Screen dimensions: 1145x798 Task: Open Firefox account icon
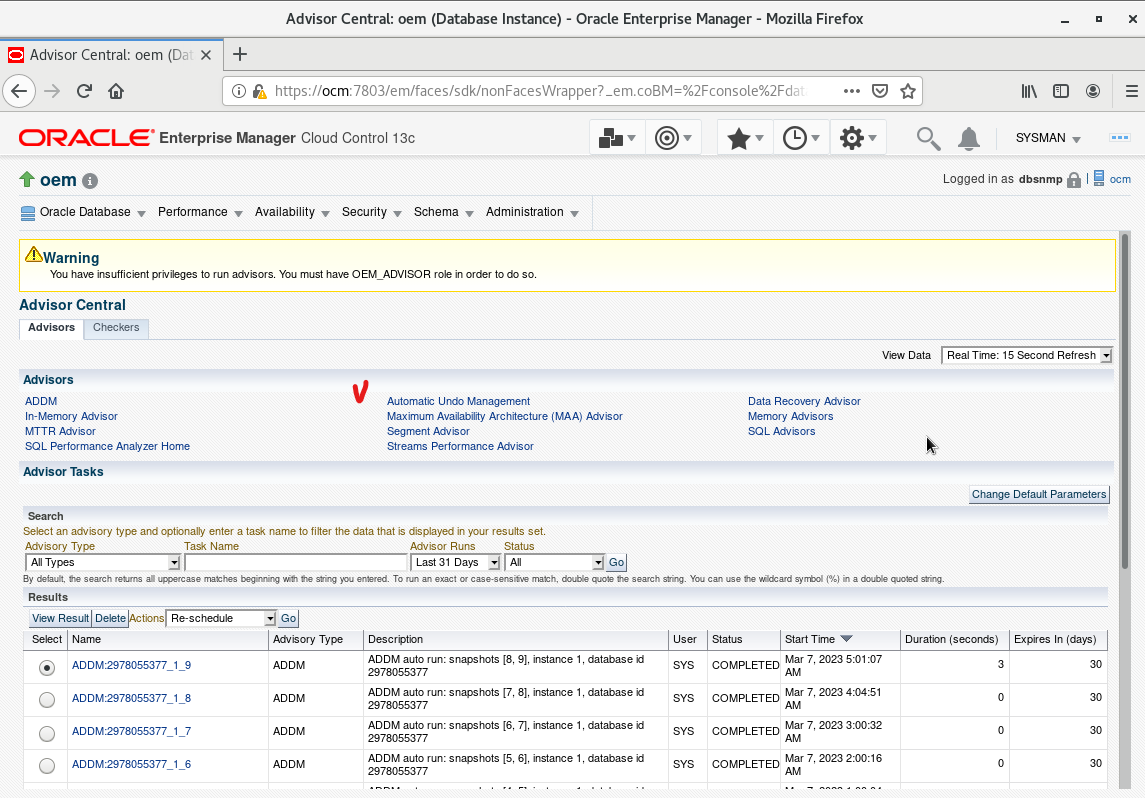pyautogui.click(x=1093, y=91)
